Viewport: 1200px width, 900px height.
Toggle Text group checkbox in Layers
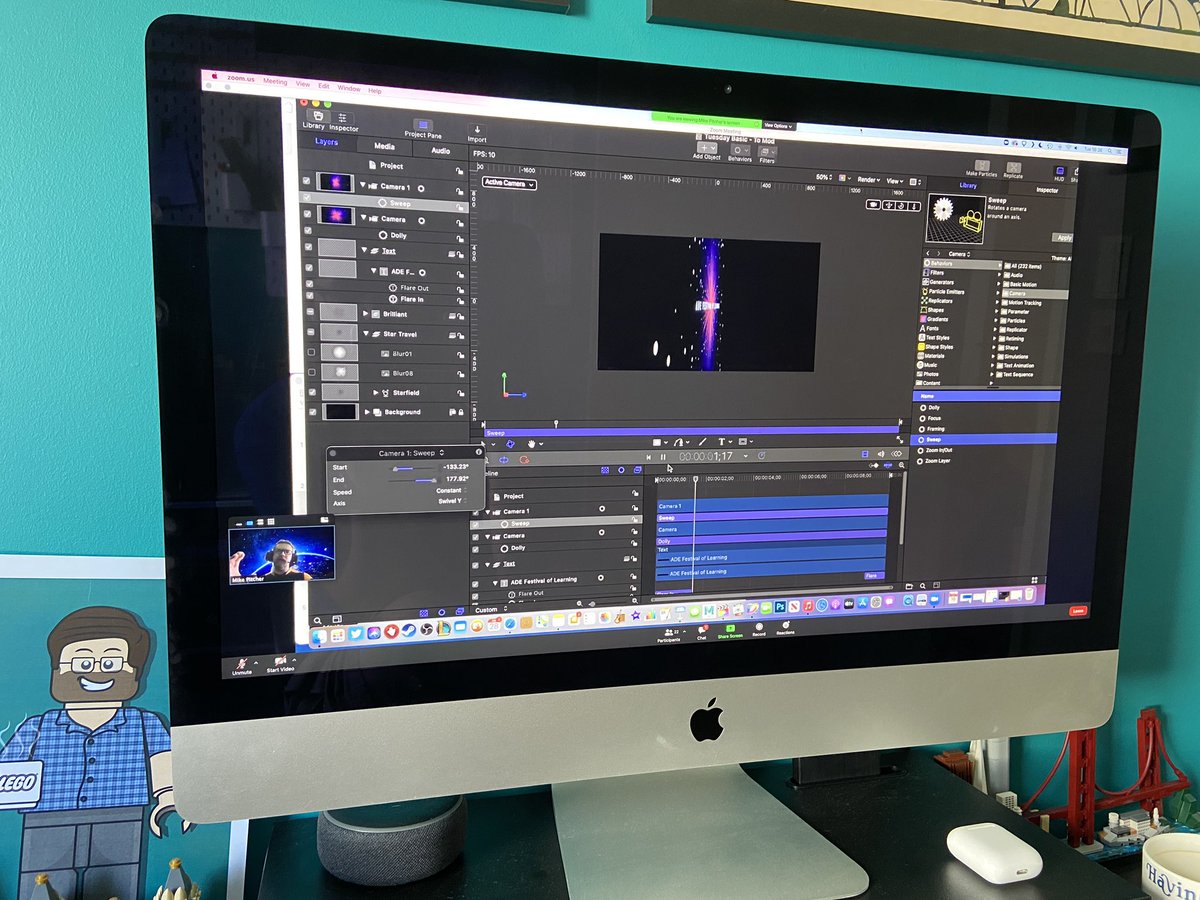[x=308, y=247]
